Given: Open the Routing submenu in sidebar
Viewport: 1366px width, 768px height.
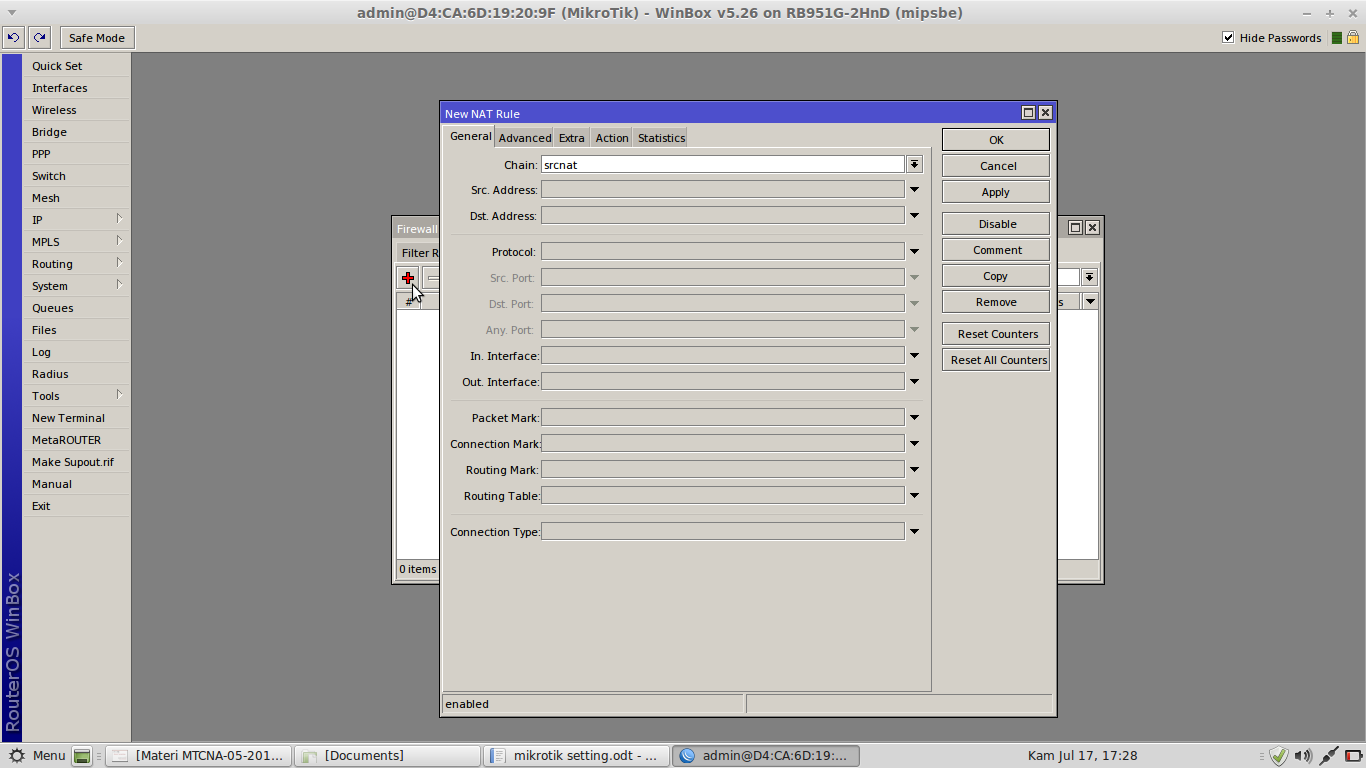Looking at the screenshot, I should click(x=77, y=264).
